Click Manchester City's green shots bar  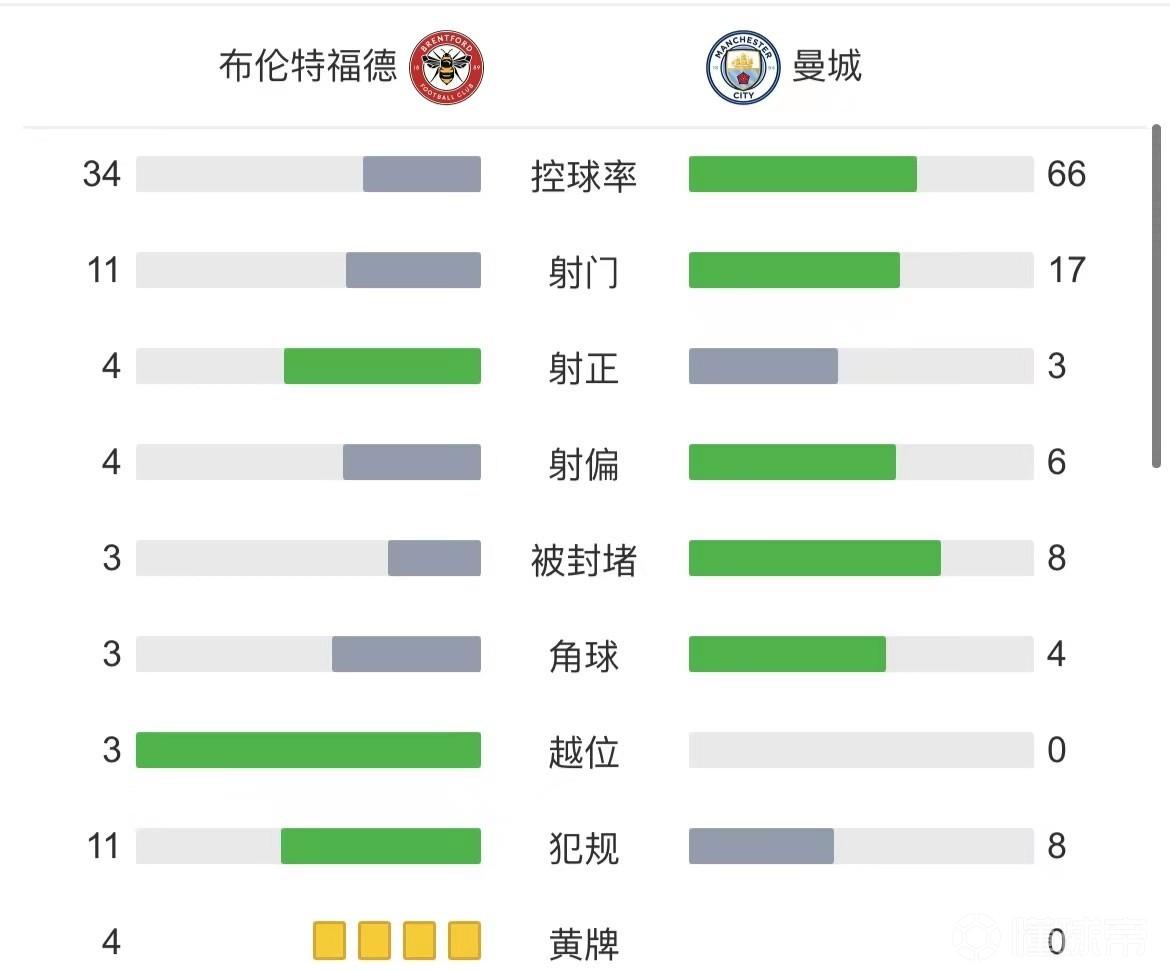794,270
